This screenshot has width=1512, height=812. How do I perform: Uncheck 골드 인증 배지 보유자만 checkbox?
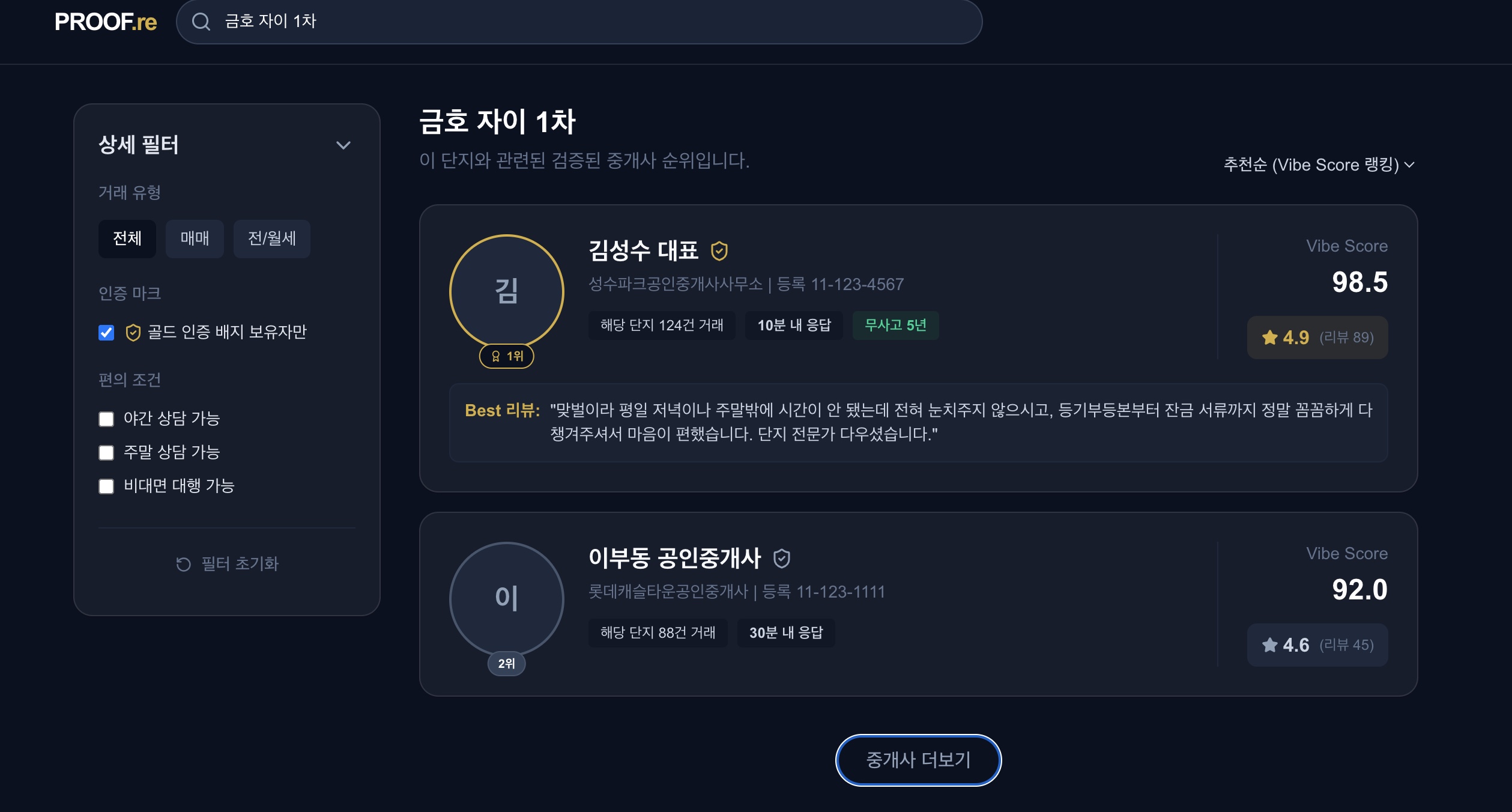106,332
